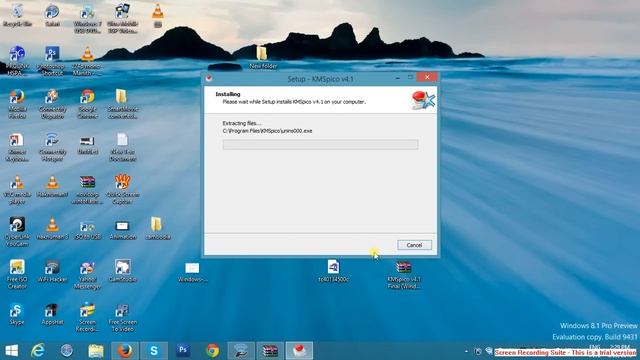Close the KMSpico setup window
This screenshot has width=640, height=360.
pyautogui.click(x=427, y=77)
